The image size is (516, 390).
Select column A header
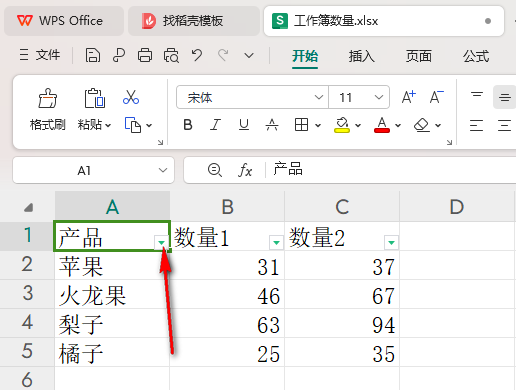pyautogui.click(x=112, y=207)
